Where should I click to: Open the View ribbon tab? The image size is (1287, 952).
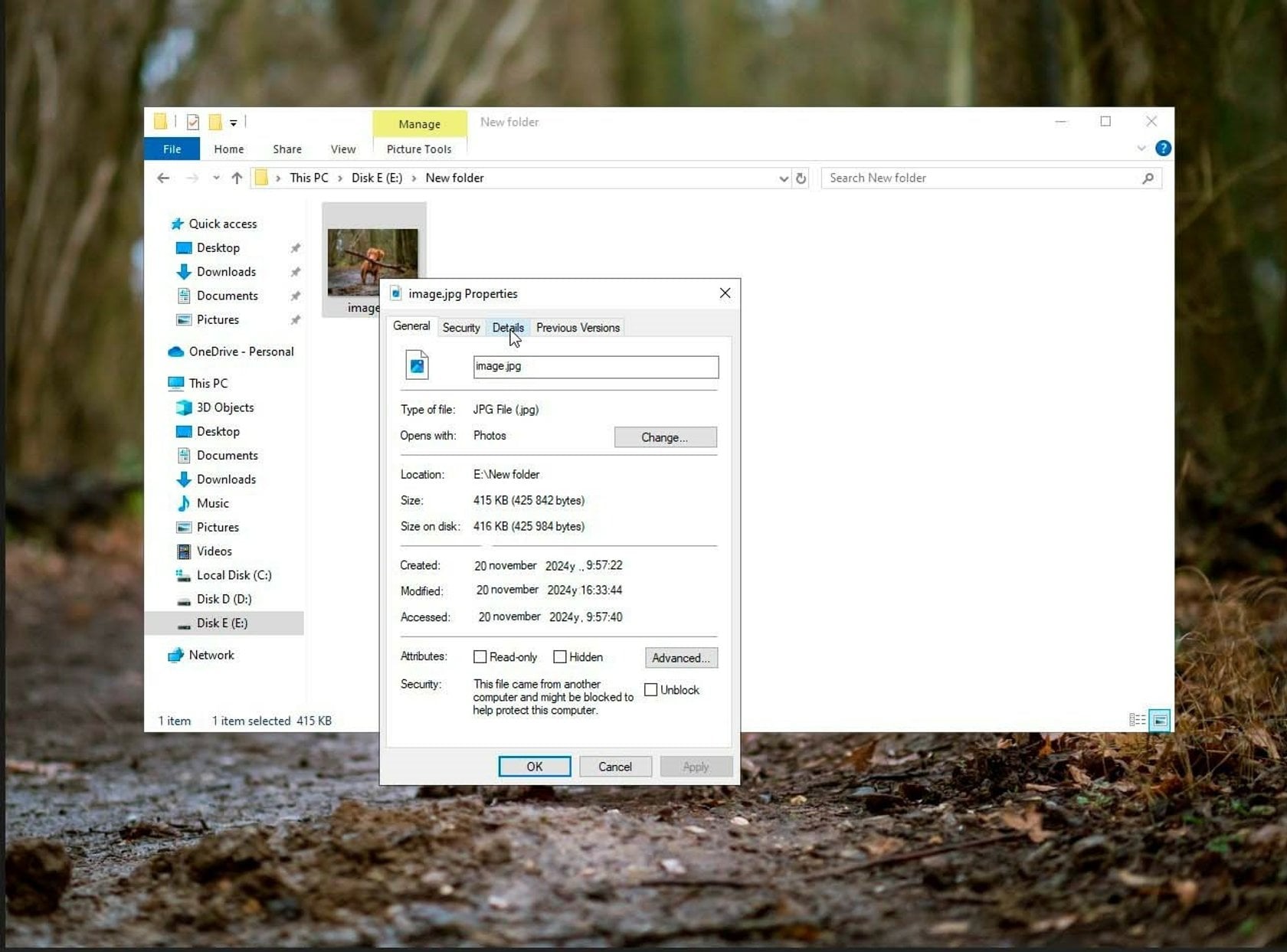[x=342, y=149]
